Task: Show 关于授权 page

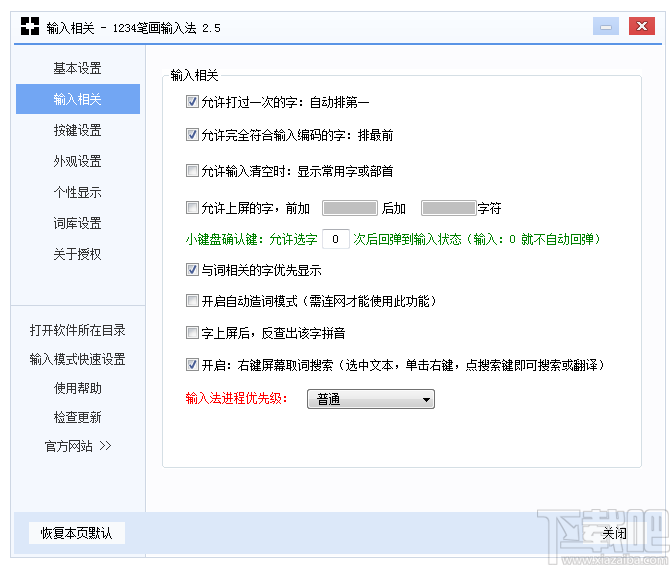Action: click(78, 254)
